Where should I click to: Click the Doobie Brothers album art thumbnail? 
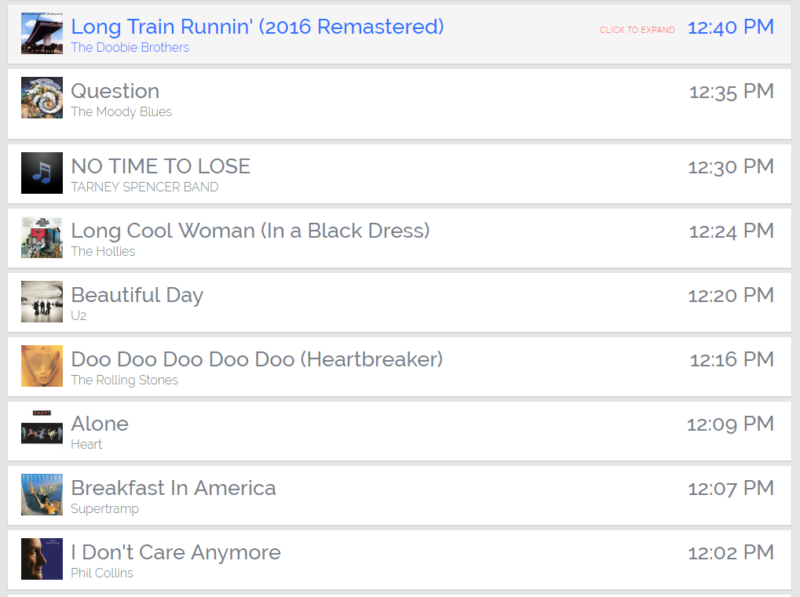[41, 33]
